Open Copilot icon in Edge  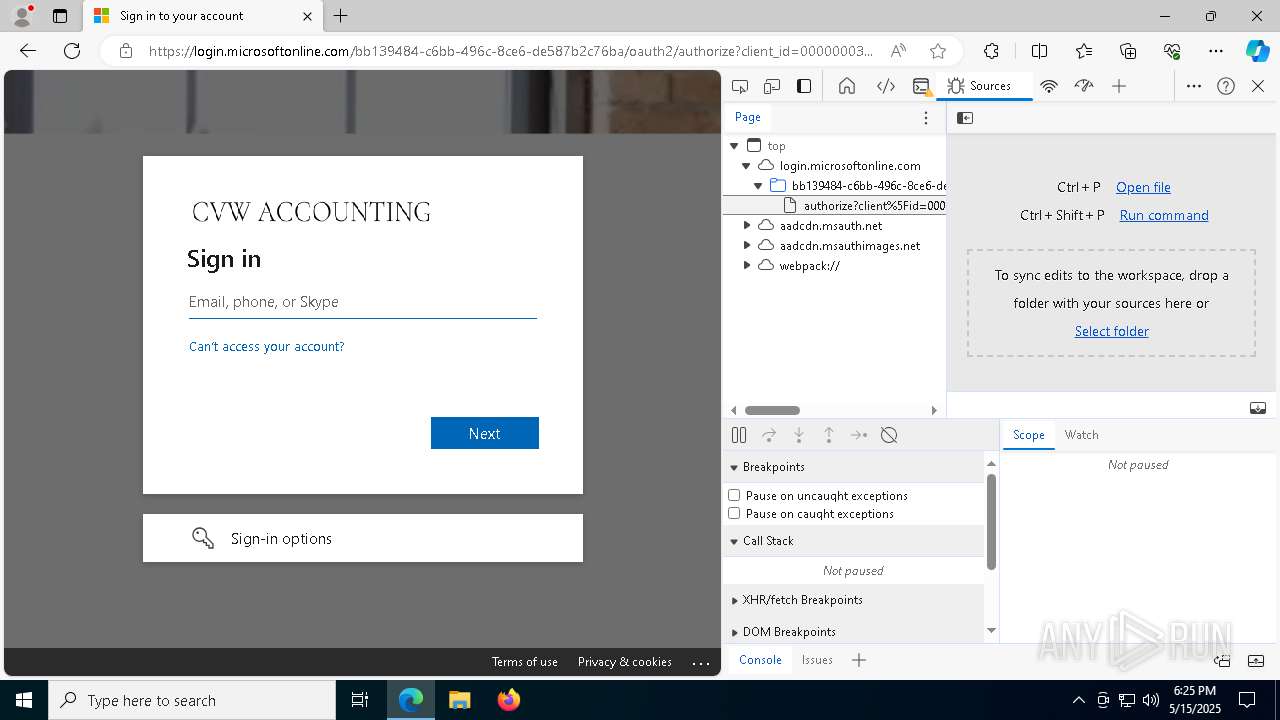click(x=1257, y=51)
